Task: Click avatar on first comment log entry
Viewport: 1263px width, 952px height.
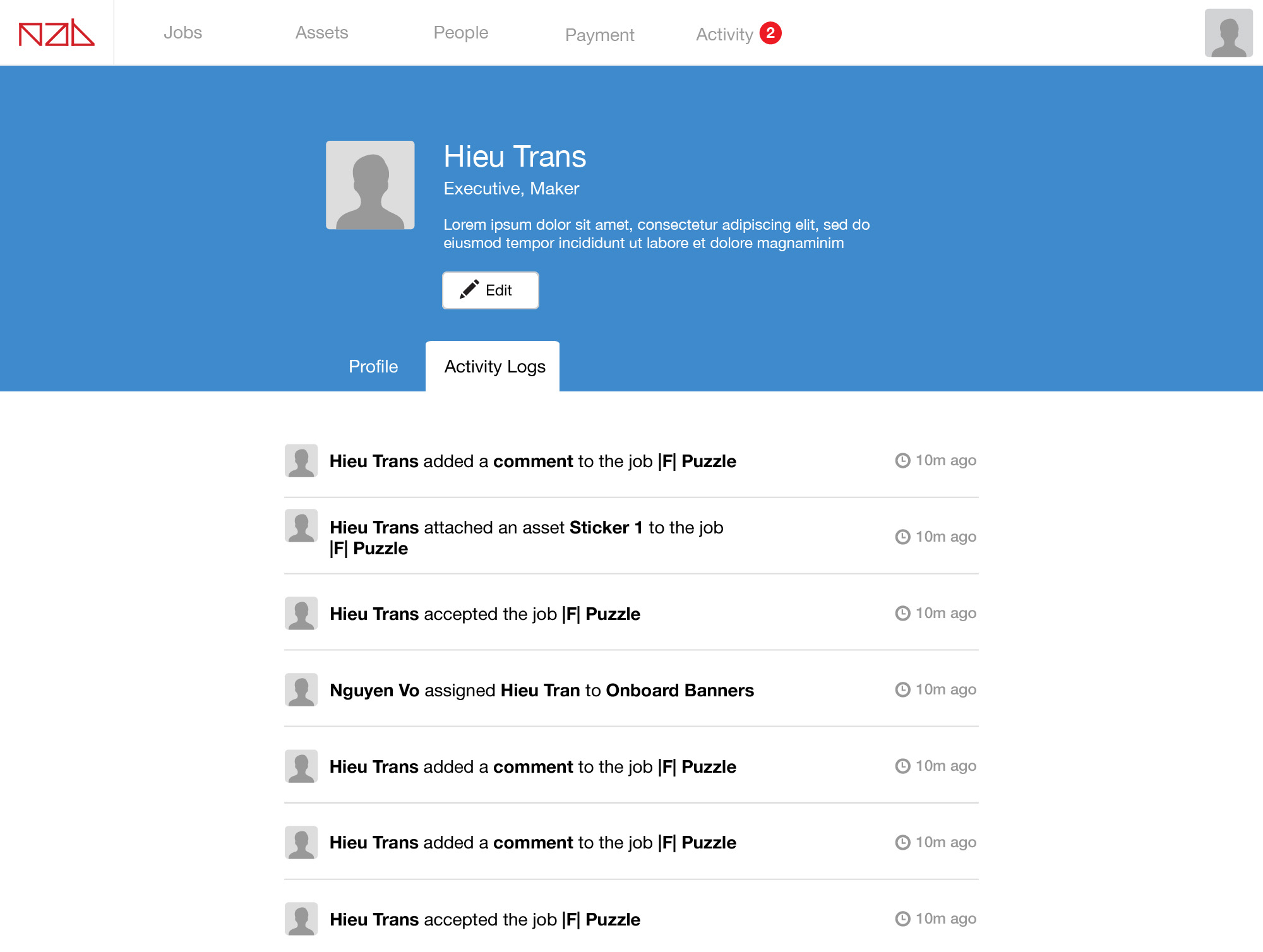Action: tap(301, 460)
